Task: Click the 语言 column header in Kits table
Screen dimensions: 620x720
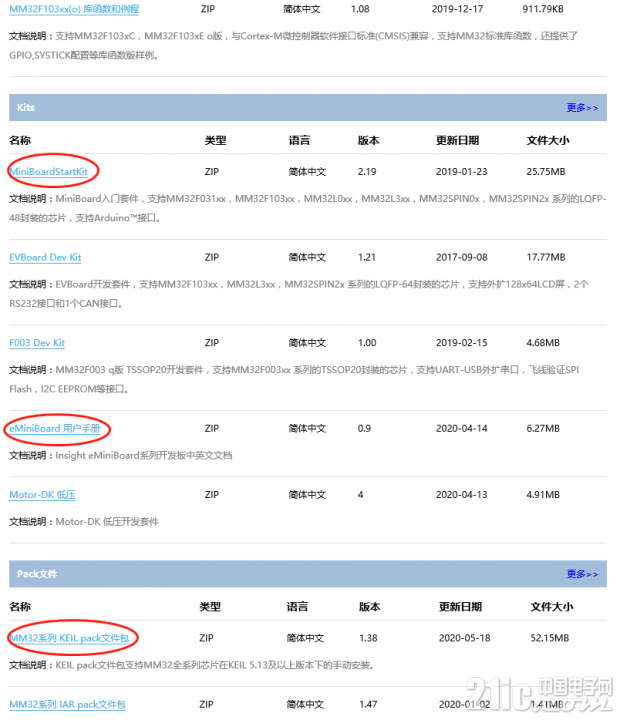Action: tap(299, 141)
